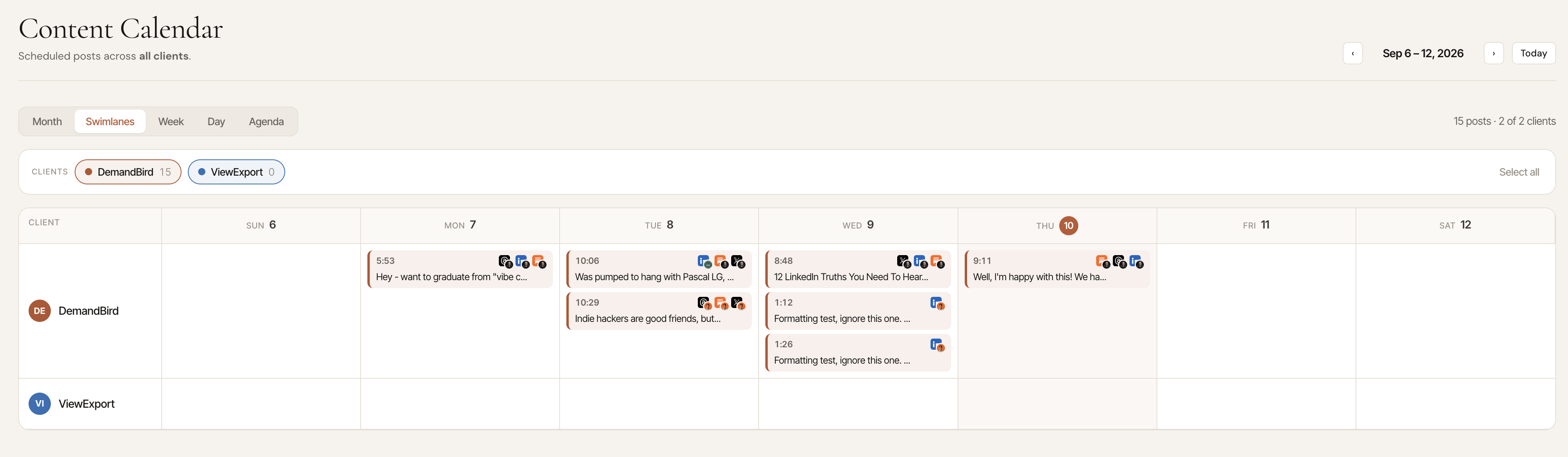This screenshot has height=457, width=1568.
Task: Open the '12 LinkedIn Truths' post
Action: [x=857, y=269]
